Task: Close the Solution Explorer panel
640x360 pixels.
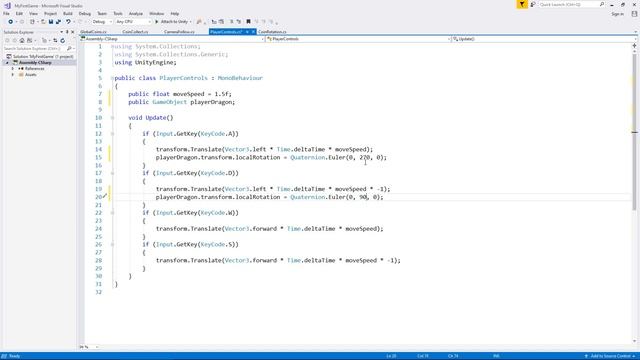Action: pyautogui.click(x=73, y=32)
